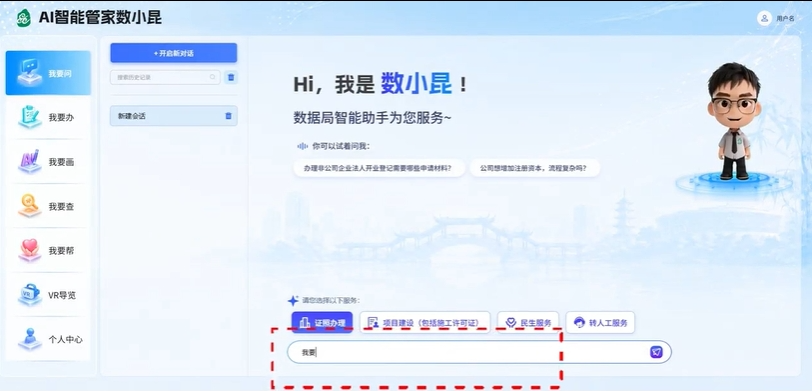812x391 pixels.
Task: Click the 数小昆 3D avatar character
Action: click(x=734, y=122)
